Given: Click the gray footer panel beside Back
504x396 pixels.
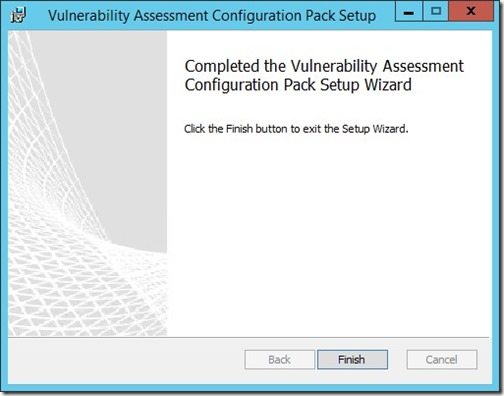Looking at the screenshot, I should click(x=127, y=360).
